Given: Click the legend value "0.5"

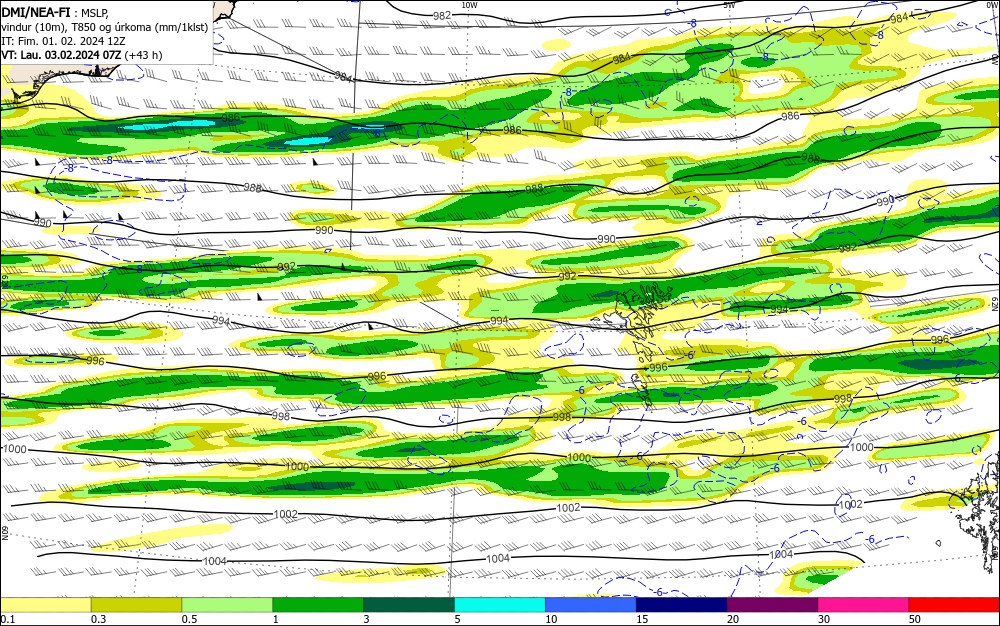Looking at the screenshot, I should 189,619.
